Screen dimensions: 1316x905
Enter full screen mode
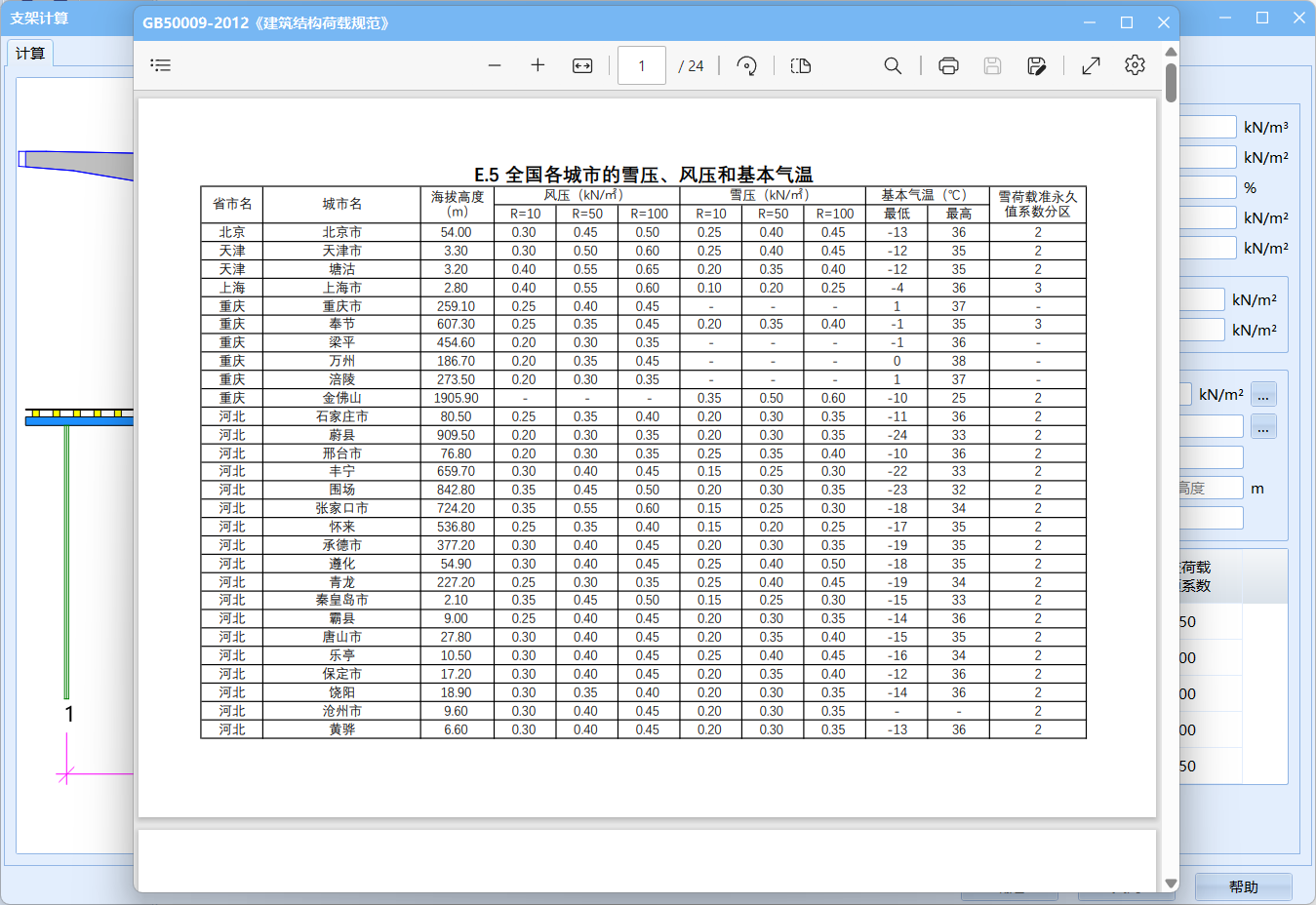click(1091, 65)
